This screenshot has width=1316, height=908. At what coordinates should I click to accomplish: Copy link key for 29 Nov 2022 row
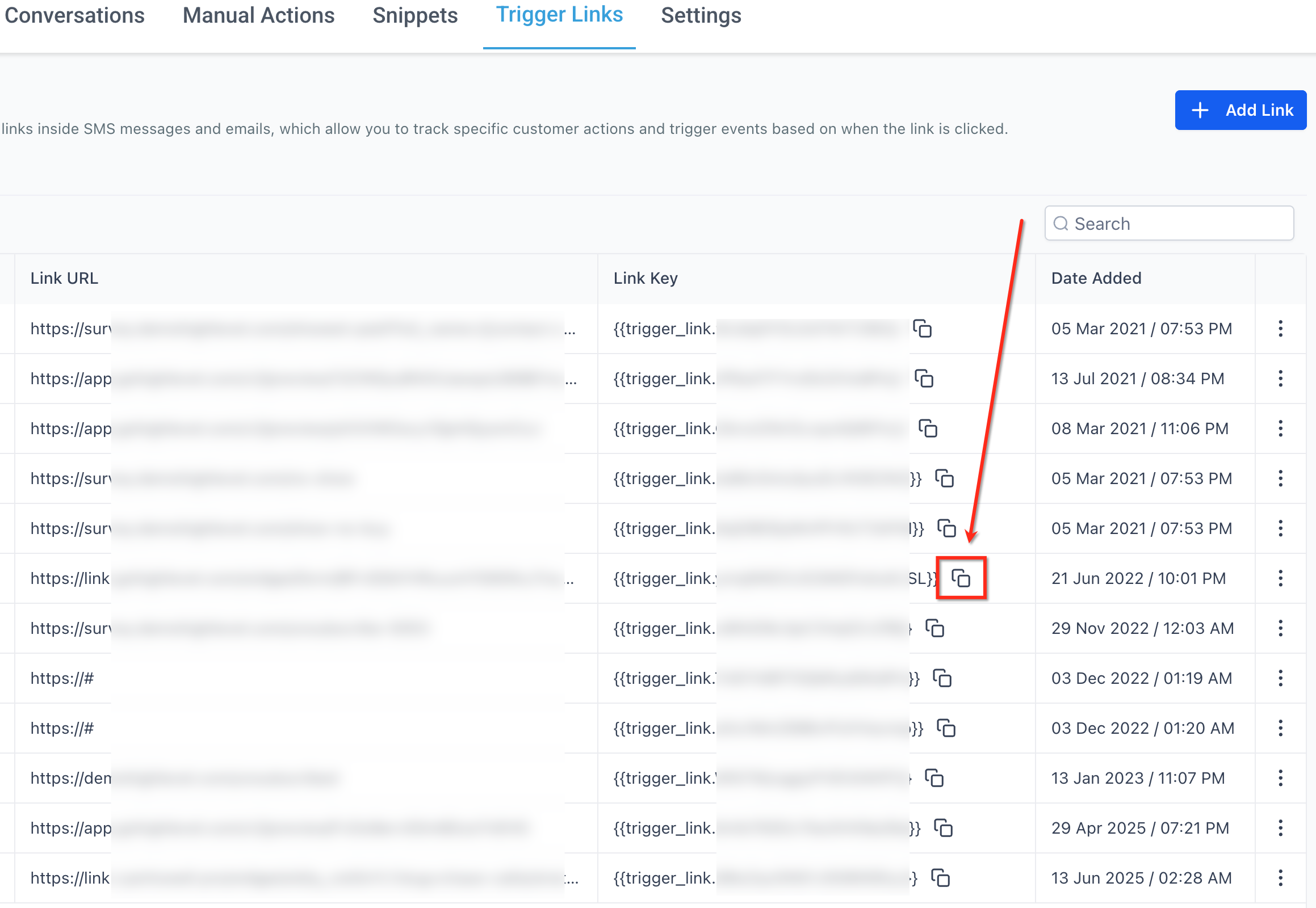click(x=934, y=628)
